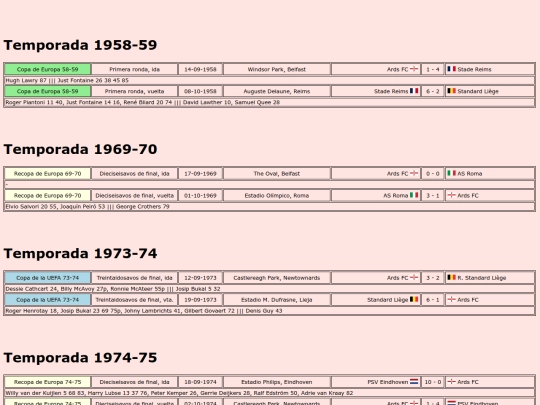Viewport: 540px width, 405px height.
Task: Click the date cell '14-09-1958'
Action: tap(200, 69)
